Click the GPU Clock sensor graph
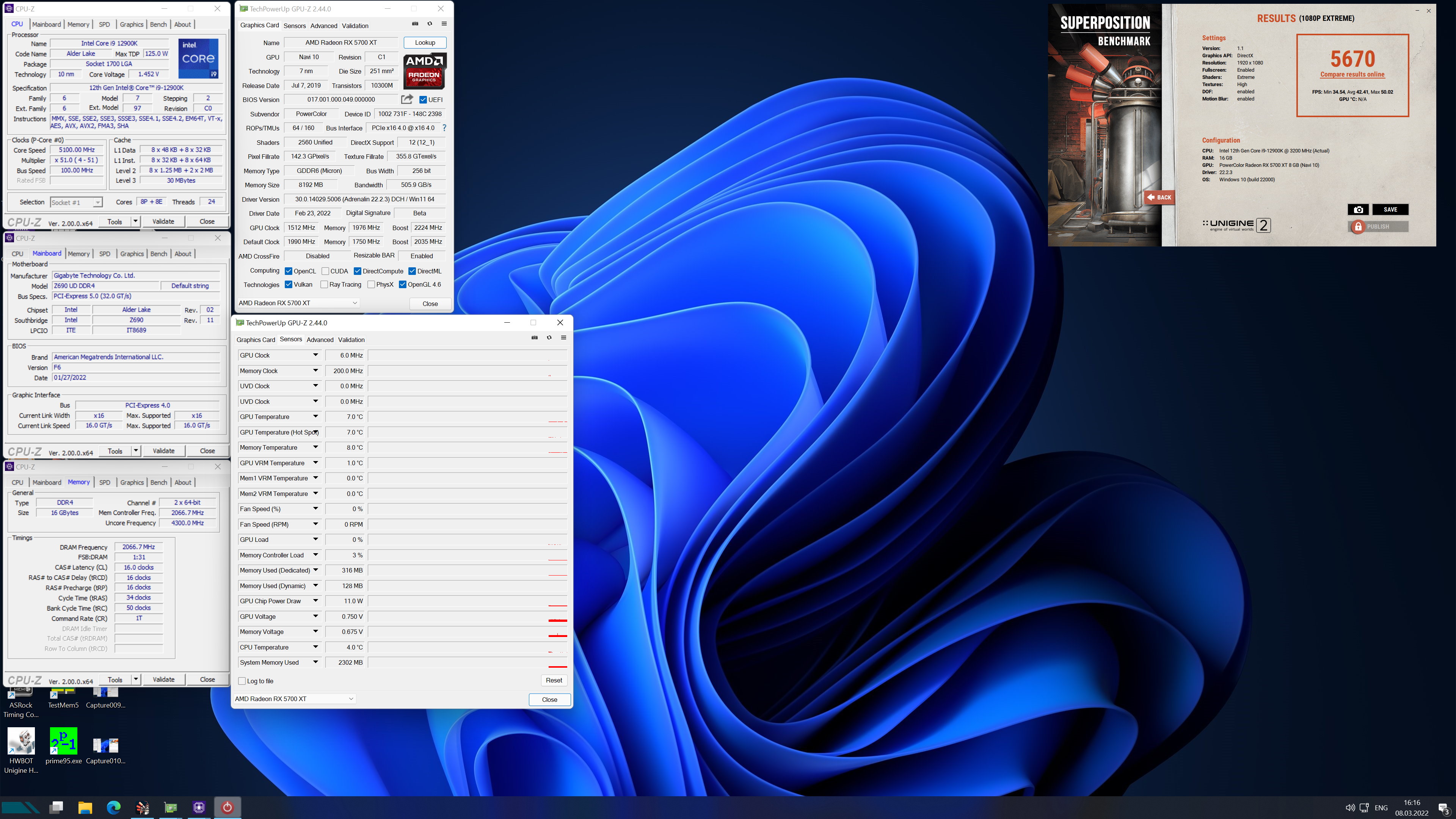Viewport: 1456px width, 819px height. (468, 355)
